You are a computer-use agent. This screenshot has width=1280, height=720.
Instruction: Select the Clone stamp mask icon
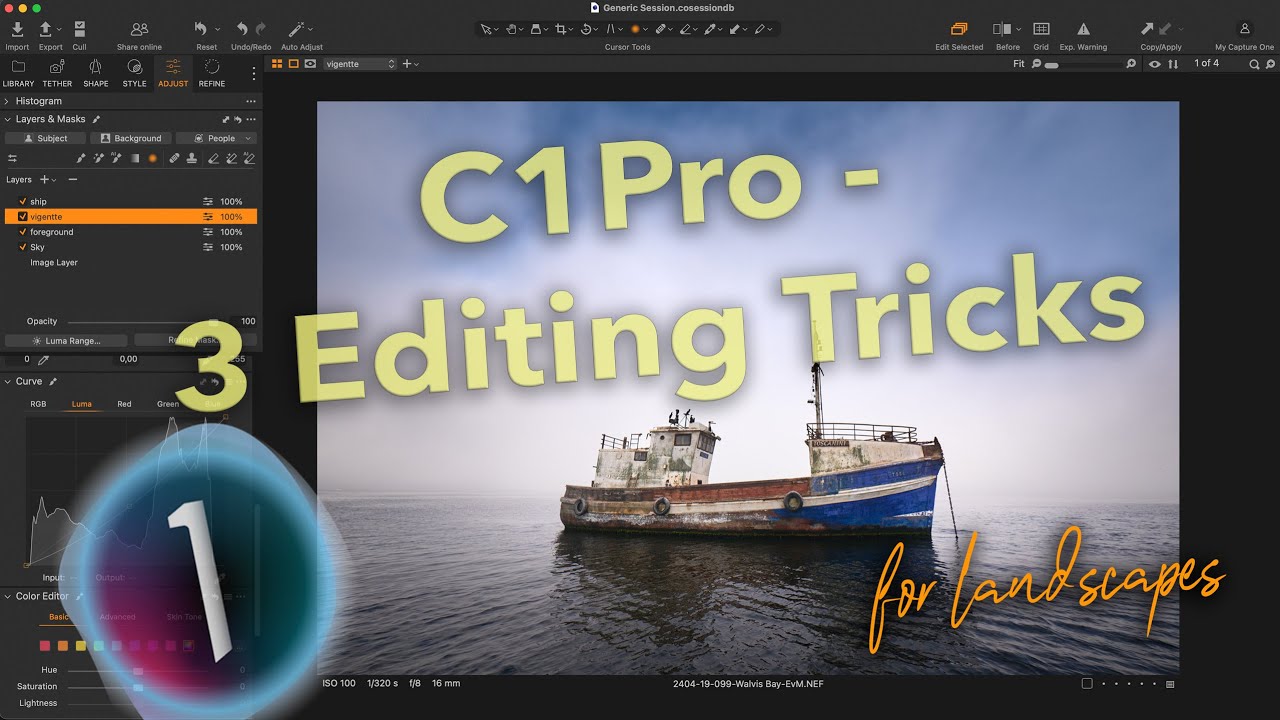[x=191, y=158]
